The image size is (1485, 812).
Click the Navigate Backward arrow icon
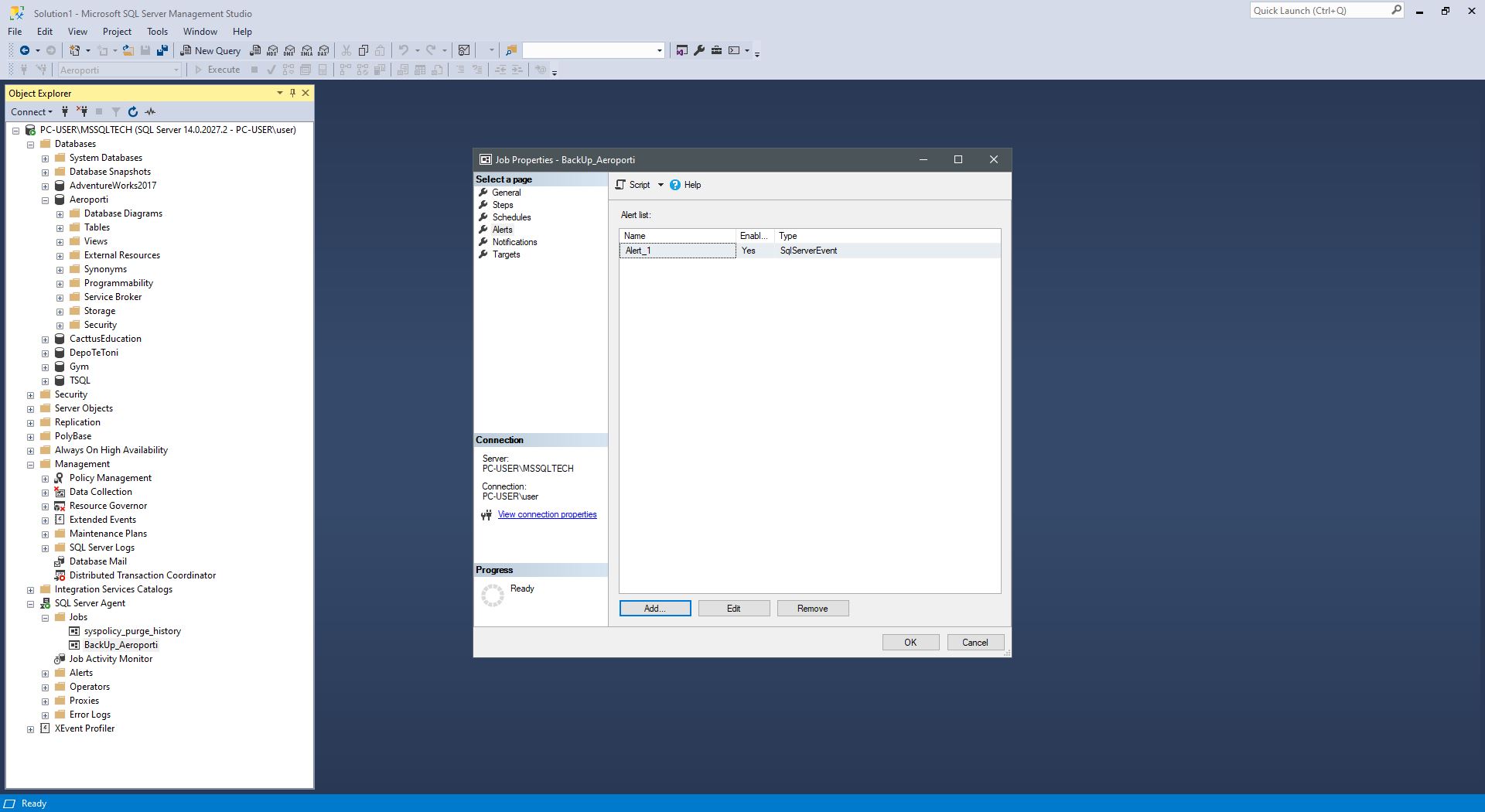(x=25, y=50)
